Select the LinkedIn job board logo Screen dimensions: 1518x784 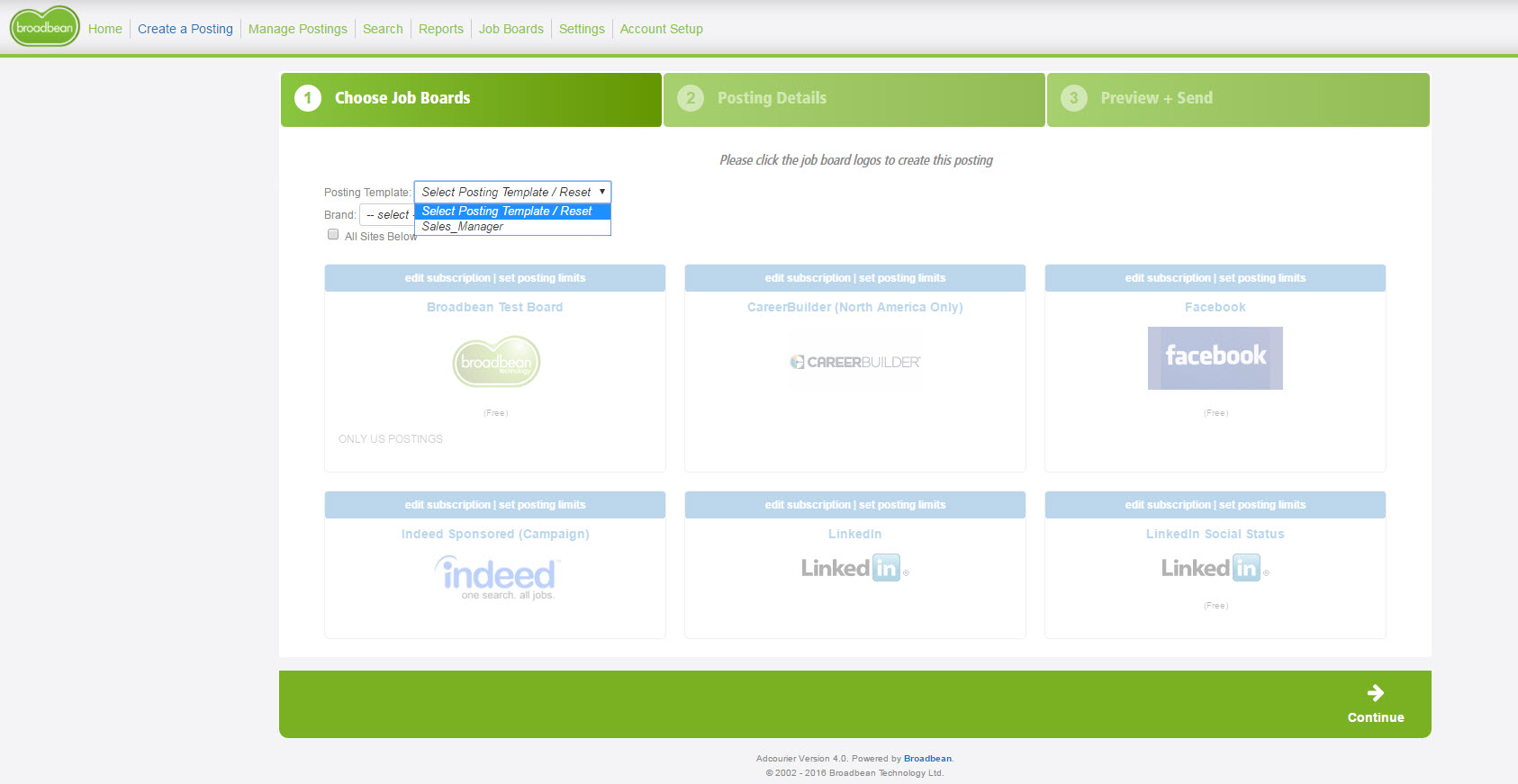855,568
